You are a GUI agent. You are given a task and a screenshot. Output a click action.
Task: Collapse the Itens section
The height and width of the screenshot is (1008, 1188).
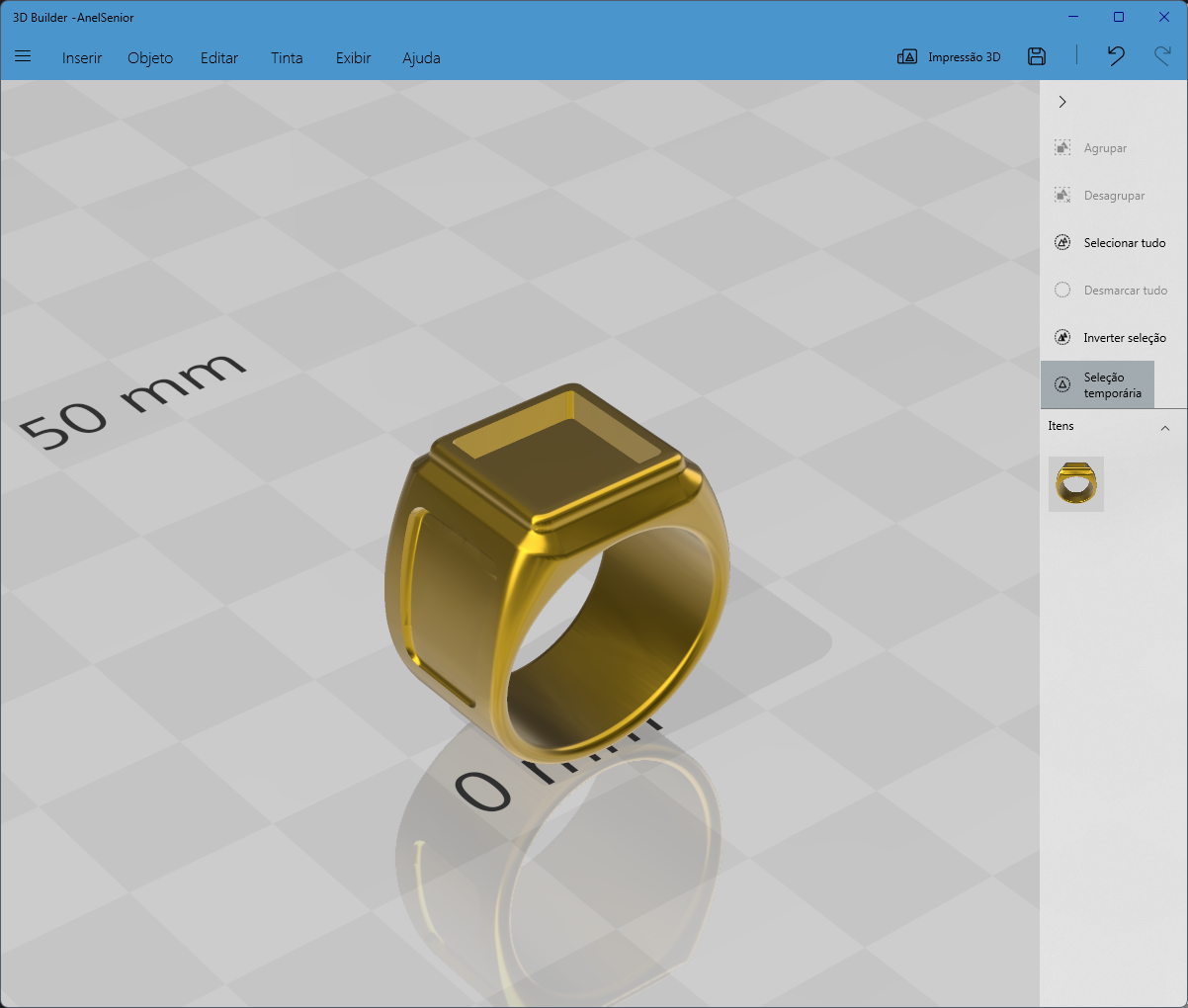click(x=1165, y=428)
